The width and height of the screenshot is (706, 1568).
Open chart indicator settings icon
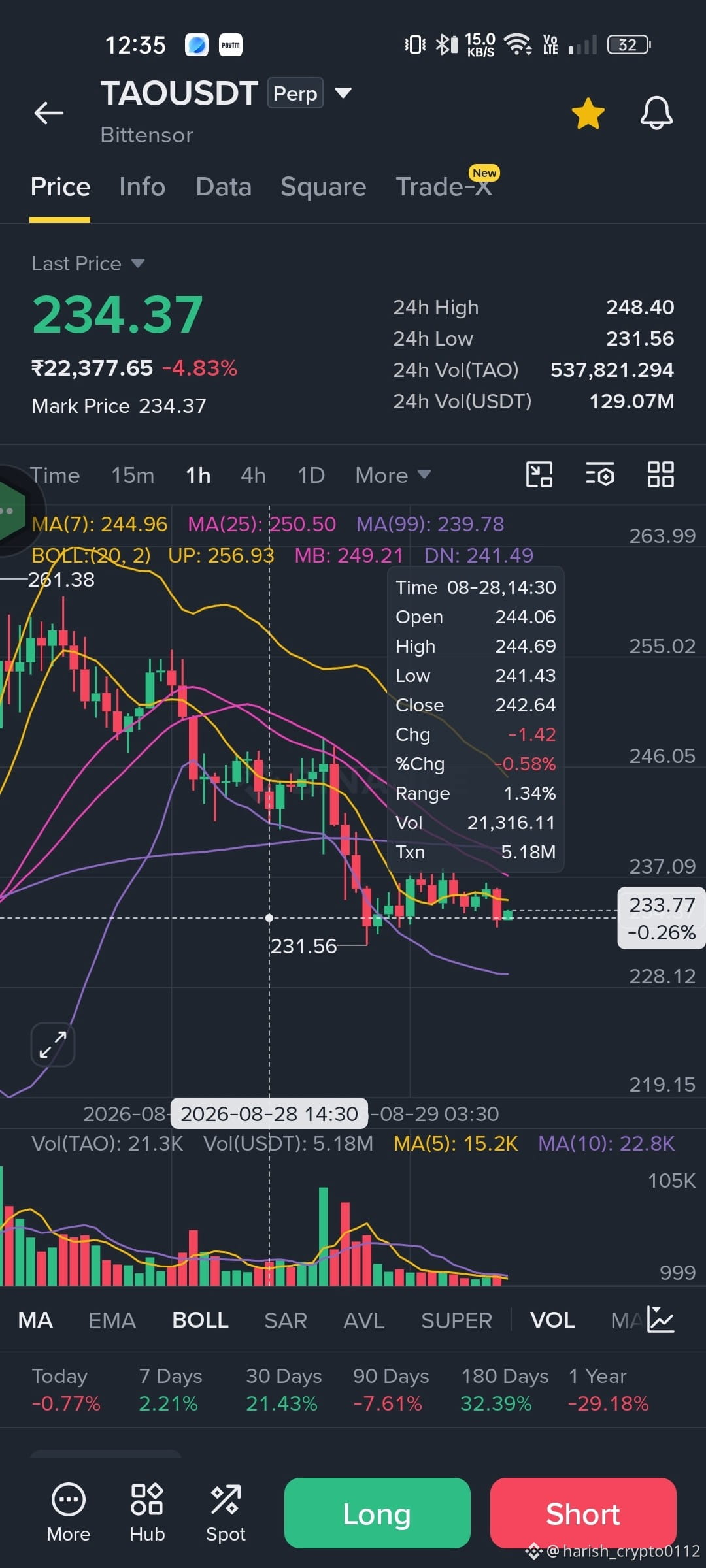[599, 474]
